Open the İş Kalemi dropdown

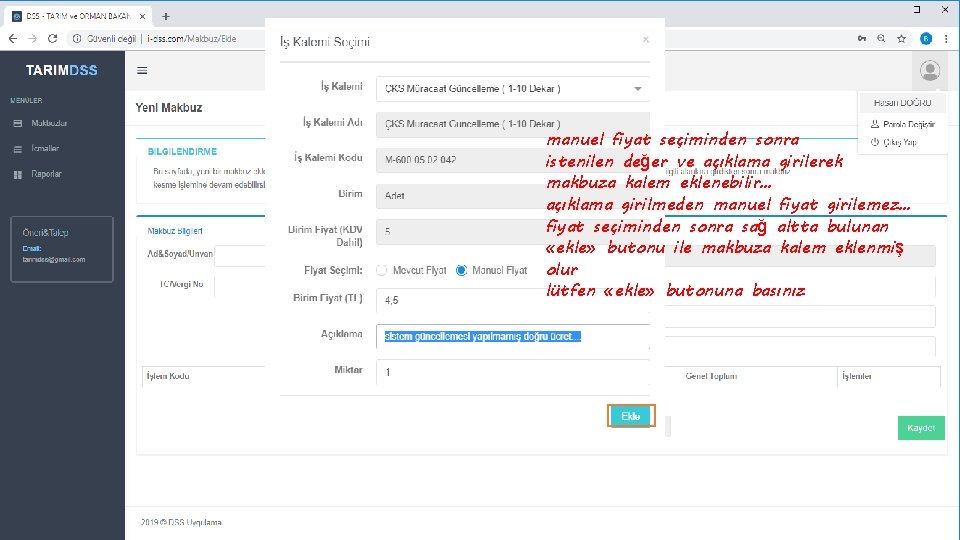coord(512,89)
